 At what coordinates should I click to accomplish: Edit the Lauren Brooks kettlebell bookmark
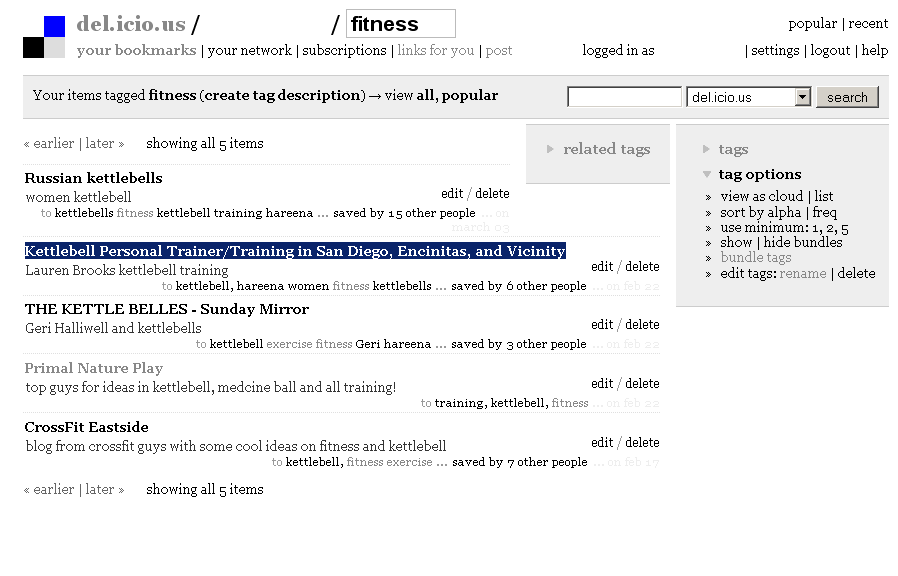pyautogui.click(x=602, y=267)
